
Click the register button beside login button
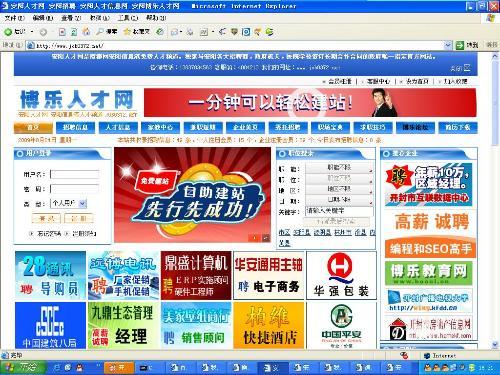[79, 218]
